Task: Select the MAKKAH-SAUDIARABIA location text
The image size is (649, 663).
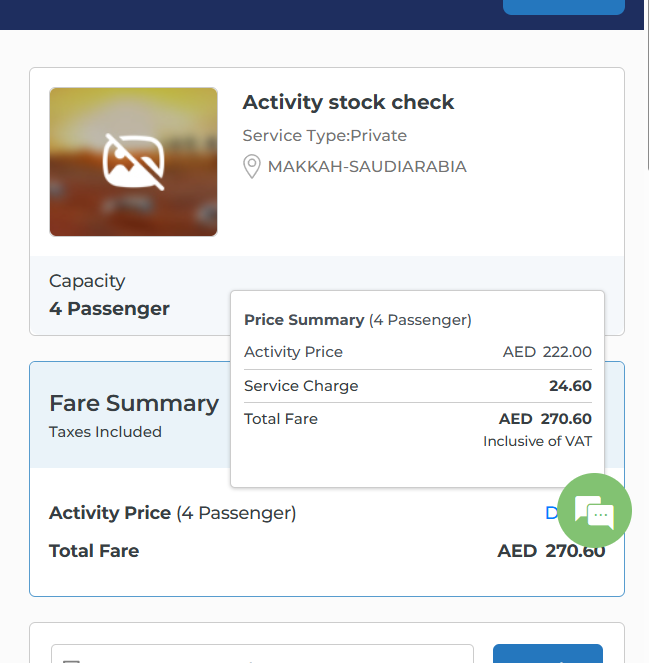Action: tap(367, 167)
